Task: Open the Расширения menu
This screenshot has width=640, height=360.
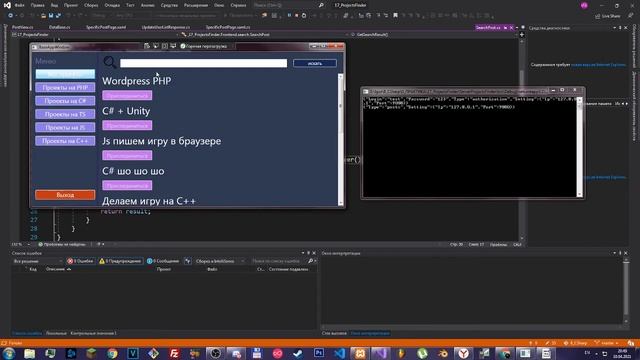Action: coord(196,5)
